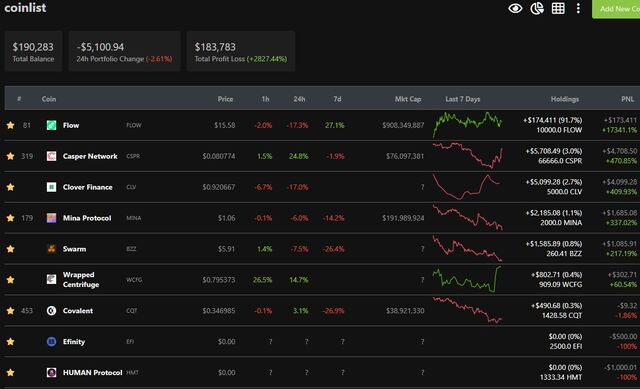Sort by the Price column header
Screen dimensions: 640x389
[x=225, y=99]
